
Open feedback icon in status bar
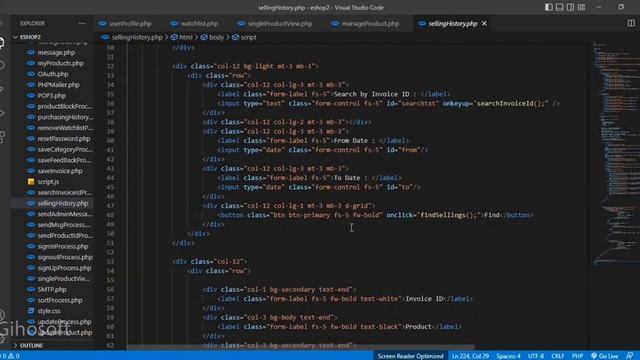click(x=630, y=356)
